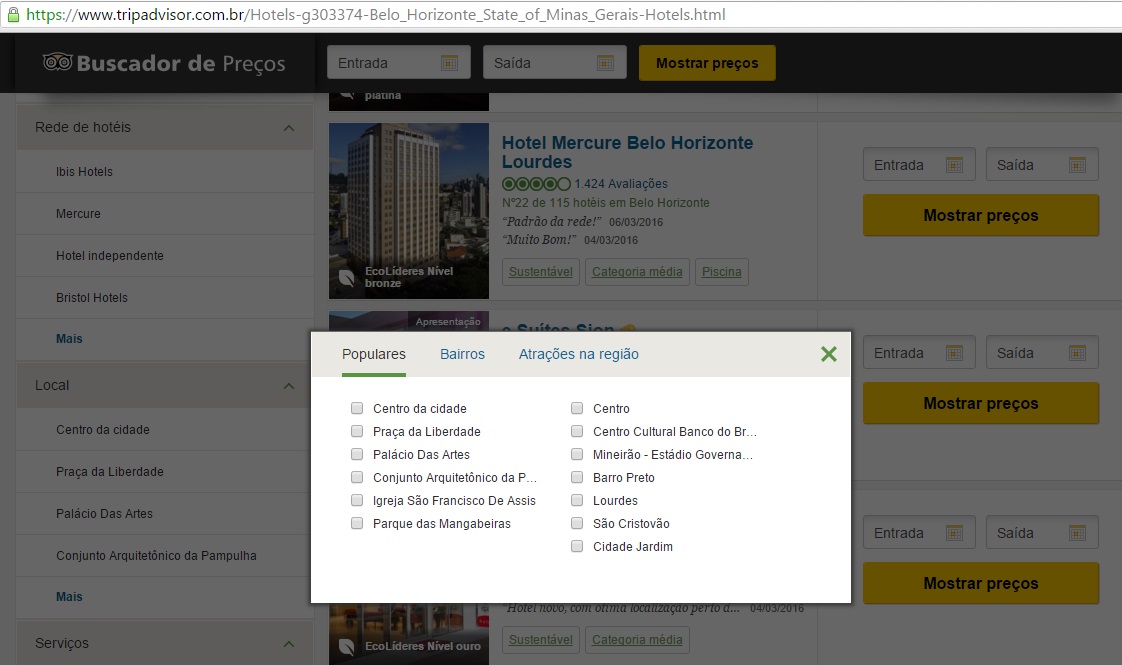
Task: Switch to the Bairros tab
Action: click(462, 354)
